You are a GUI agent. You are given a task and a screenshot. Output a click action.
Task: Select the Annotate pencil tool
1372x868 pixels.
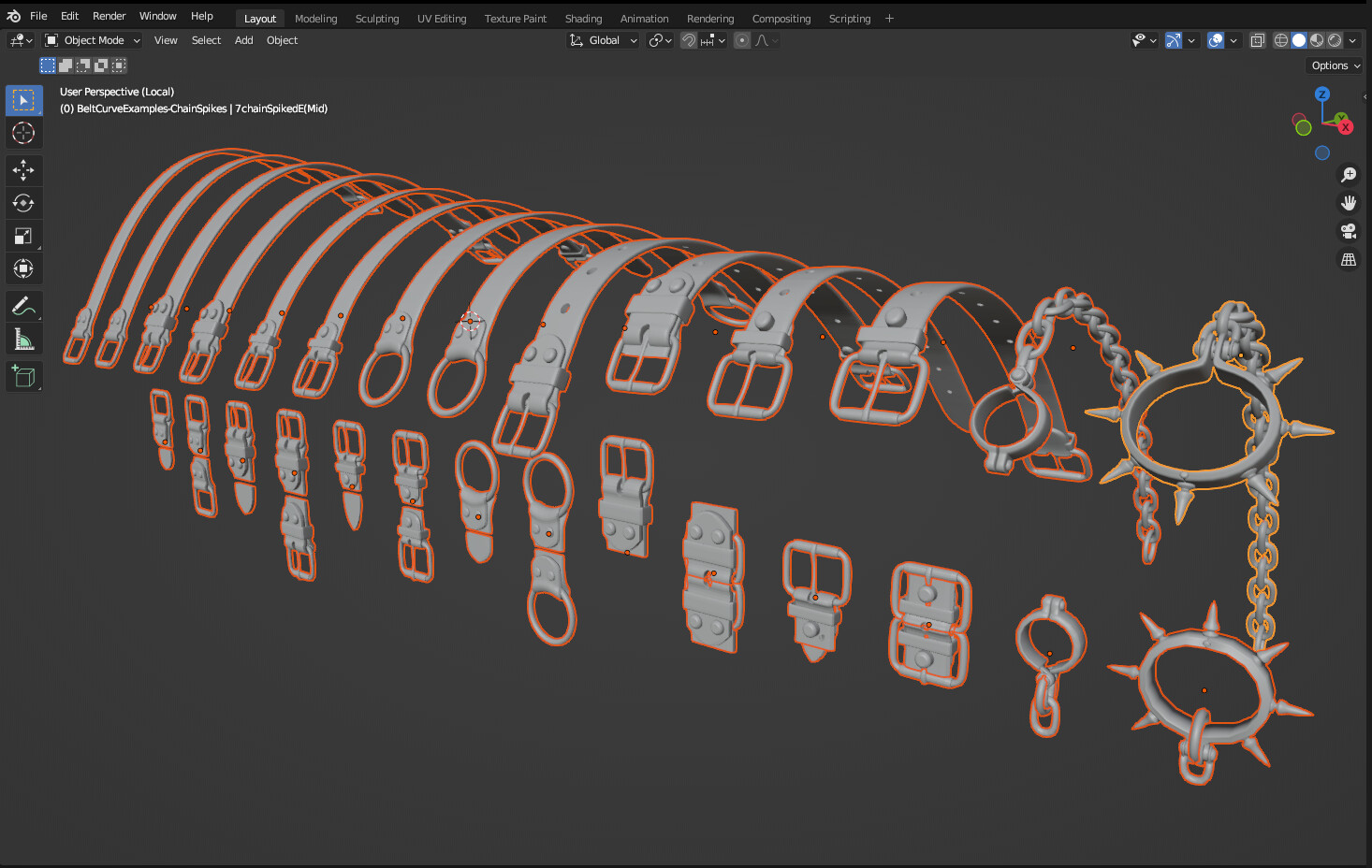coord(24,306)
